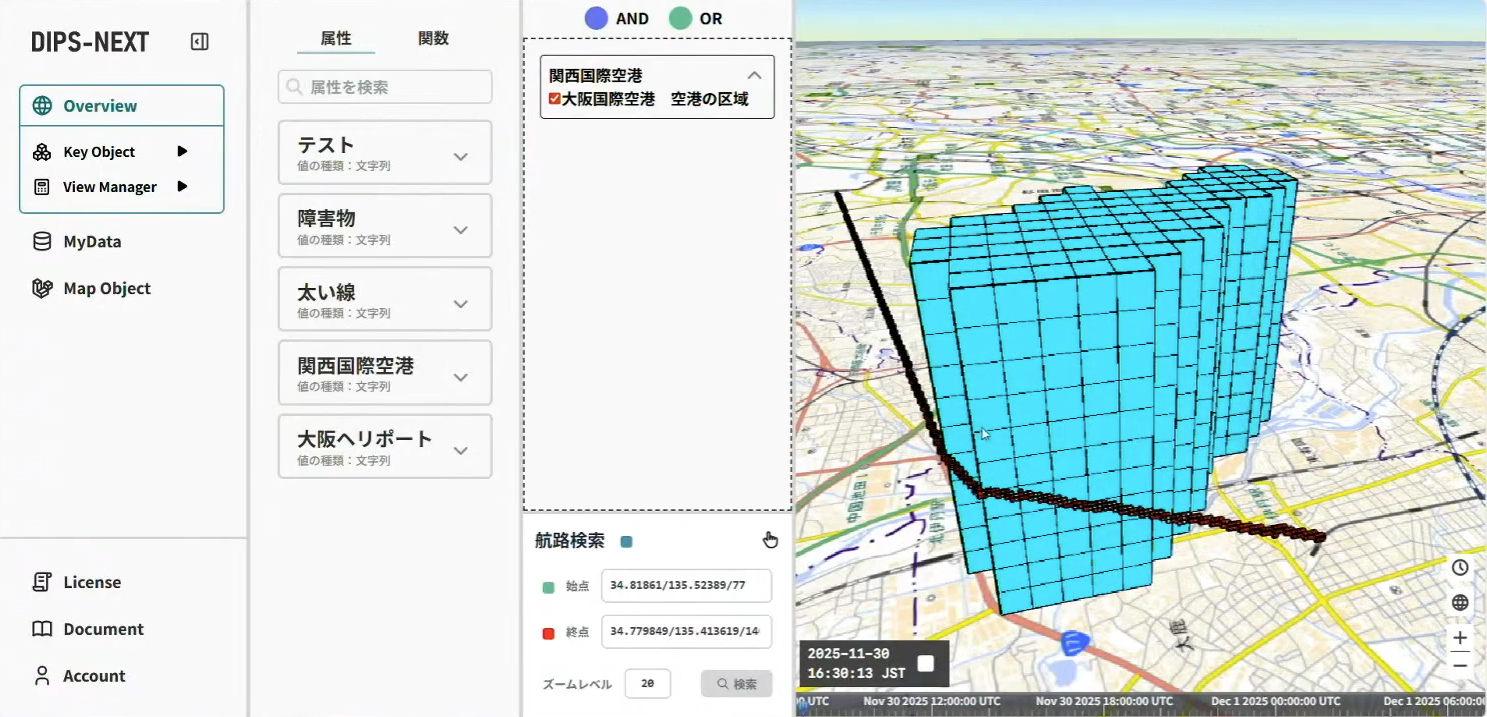Zoom in the map with plus icon
Image resolution: width=1487 pixels, height=717 pixels.
[1460, 638]
